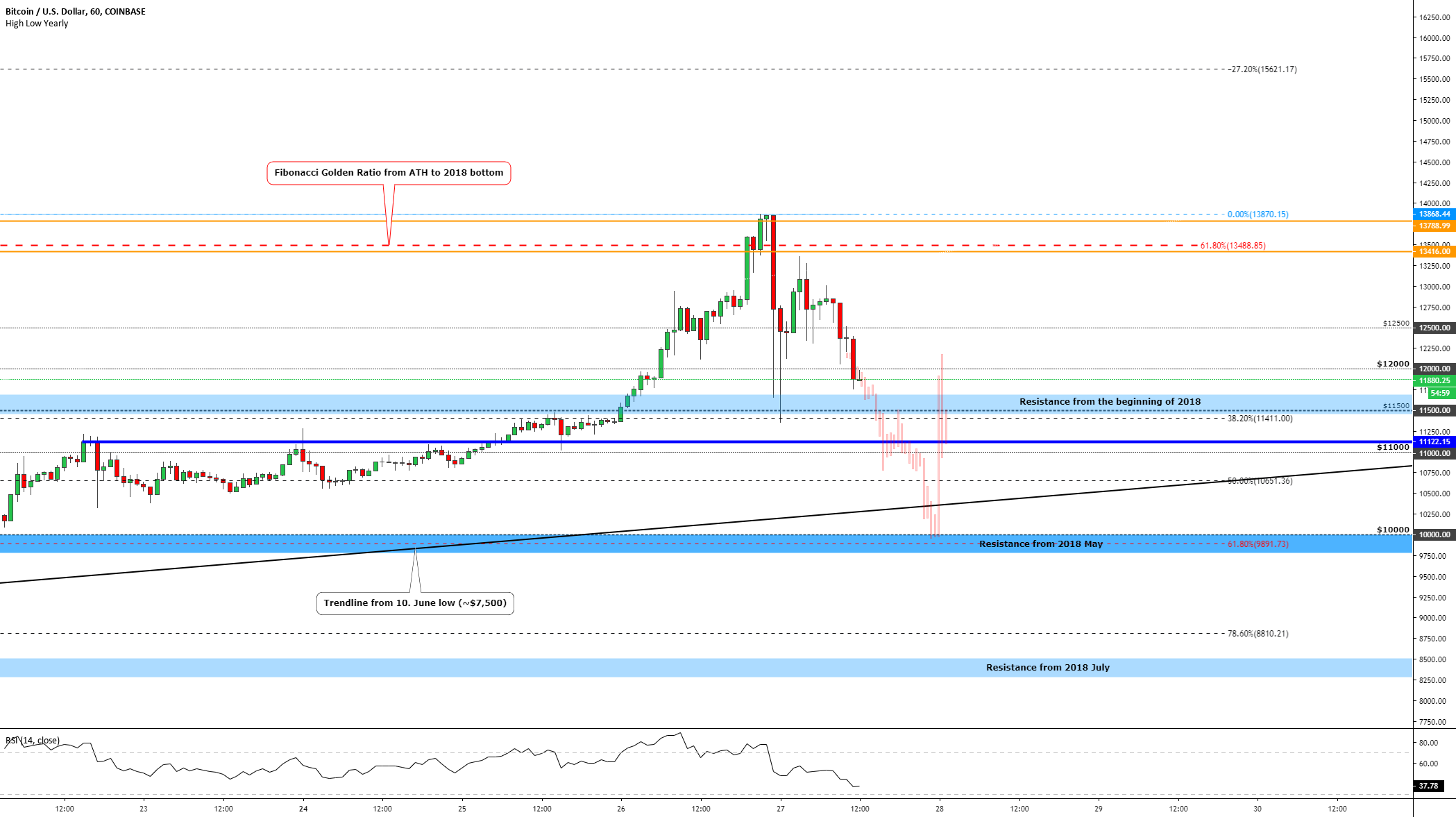Click the small $11500 line label
1456x817 pixels.
tap(1396, 406)
